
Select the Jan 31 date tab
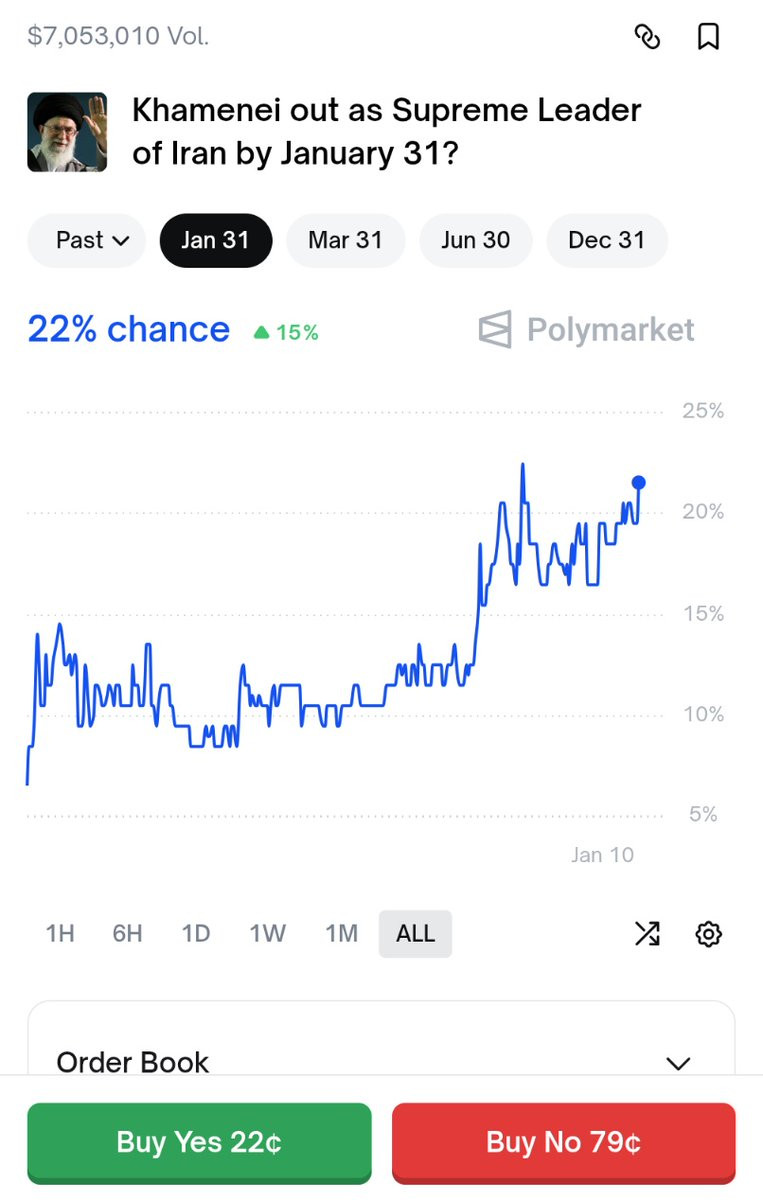[215, 240]
